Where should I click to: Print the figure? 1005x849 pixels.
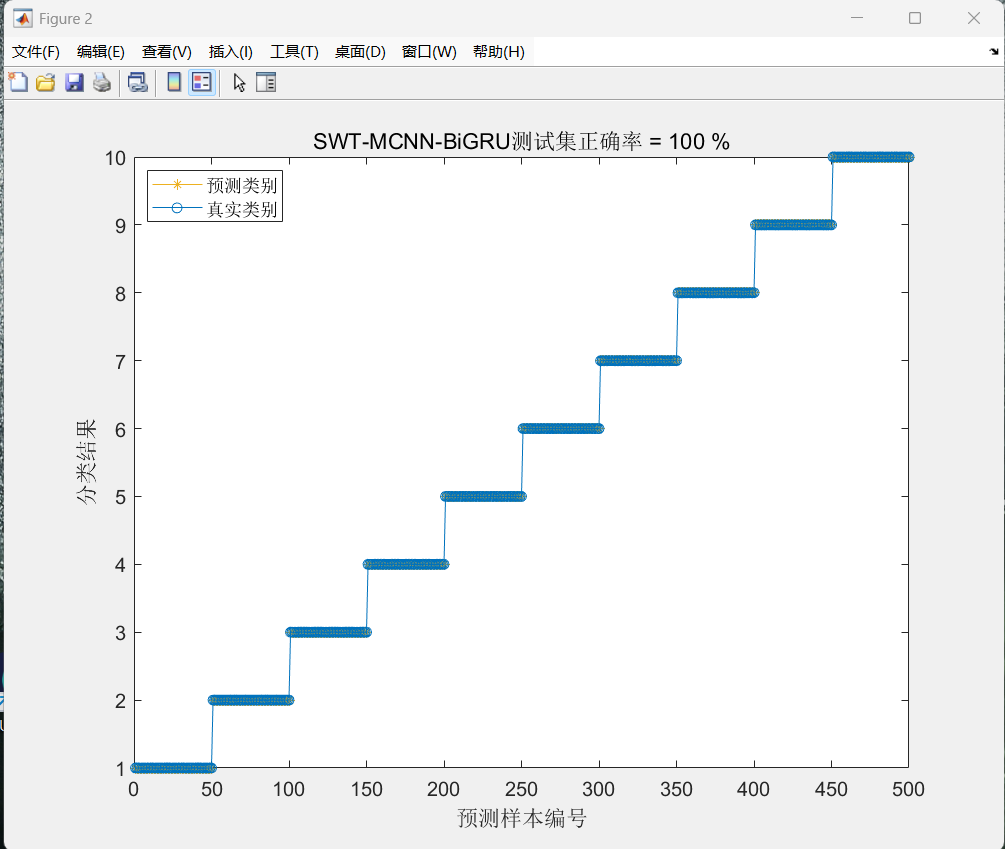point(102,82)
